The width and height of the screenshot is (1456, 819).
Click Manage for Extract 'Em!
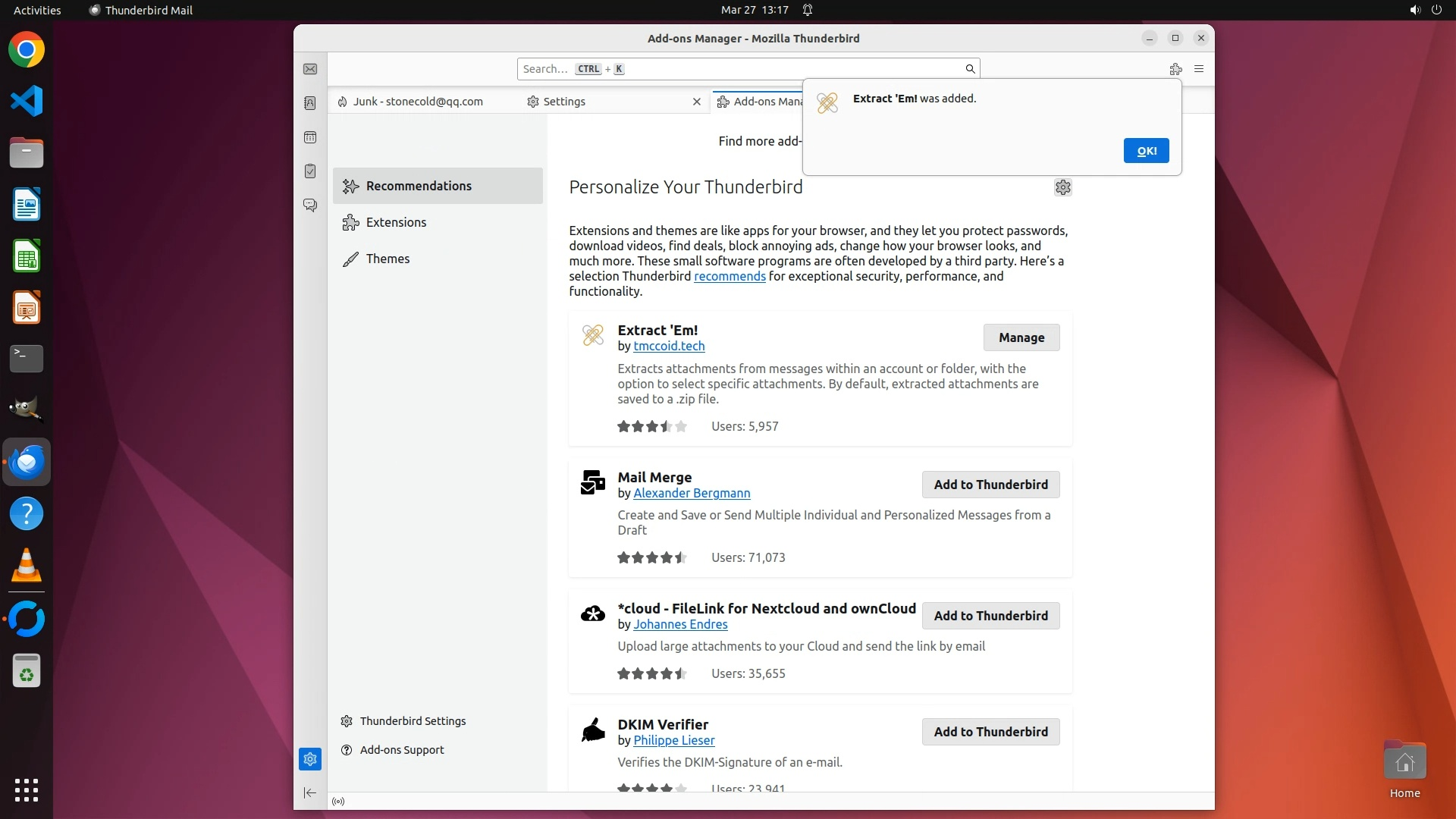(x=1021, y=337)
